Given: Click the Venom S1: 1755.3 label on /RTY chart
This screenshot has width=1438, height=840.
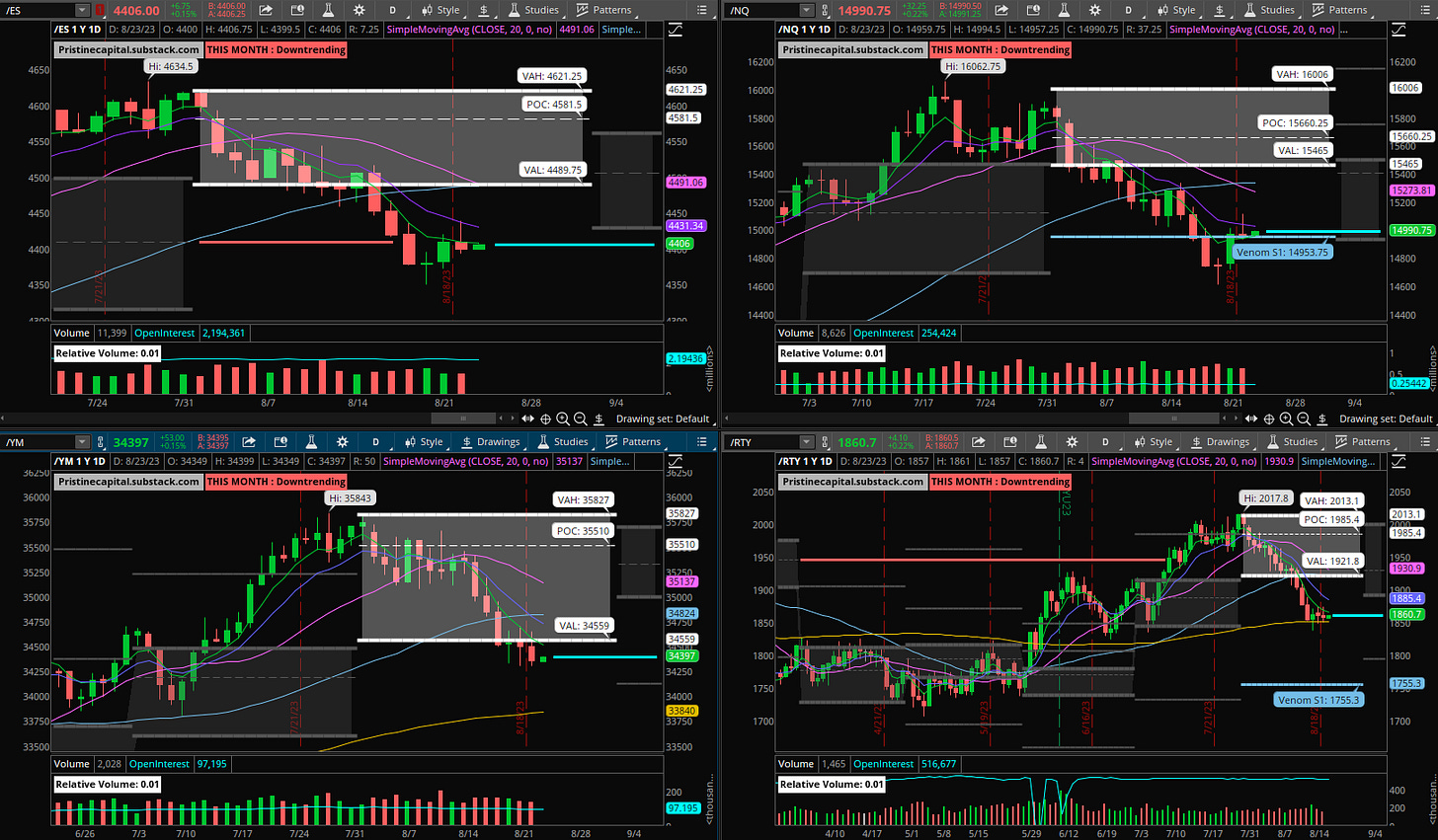Looking at the screenshot, I should (1318, 700).
